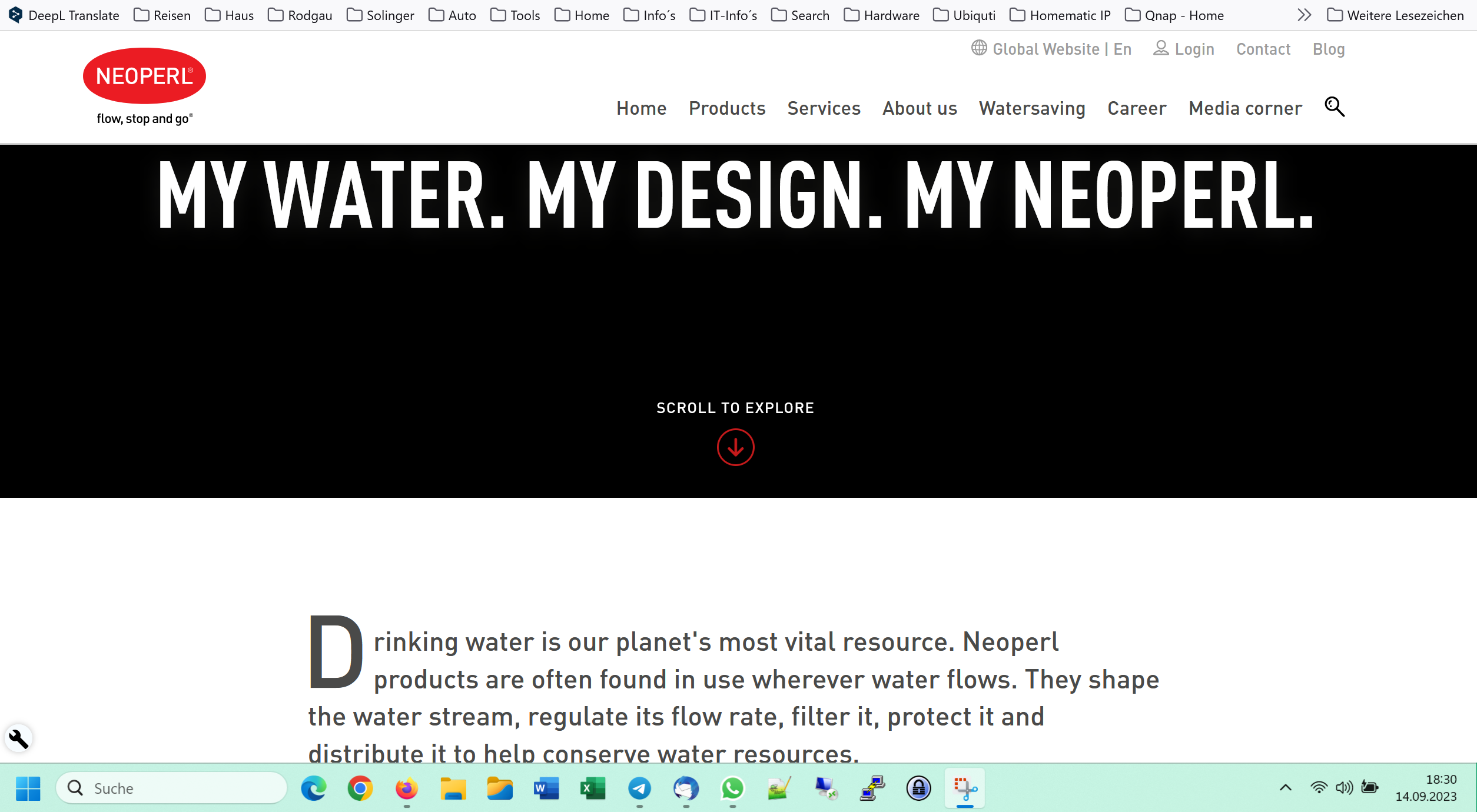1477x812 pixels.
Task: Open Microsoft Word from the taskbar
Action: point(546,788)
